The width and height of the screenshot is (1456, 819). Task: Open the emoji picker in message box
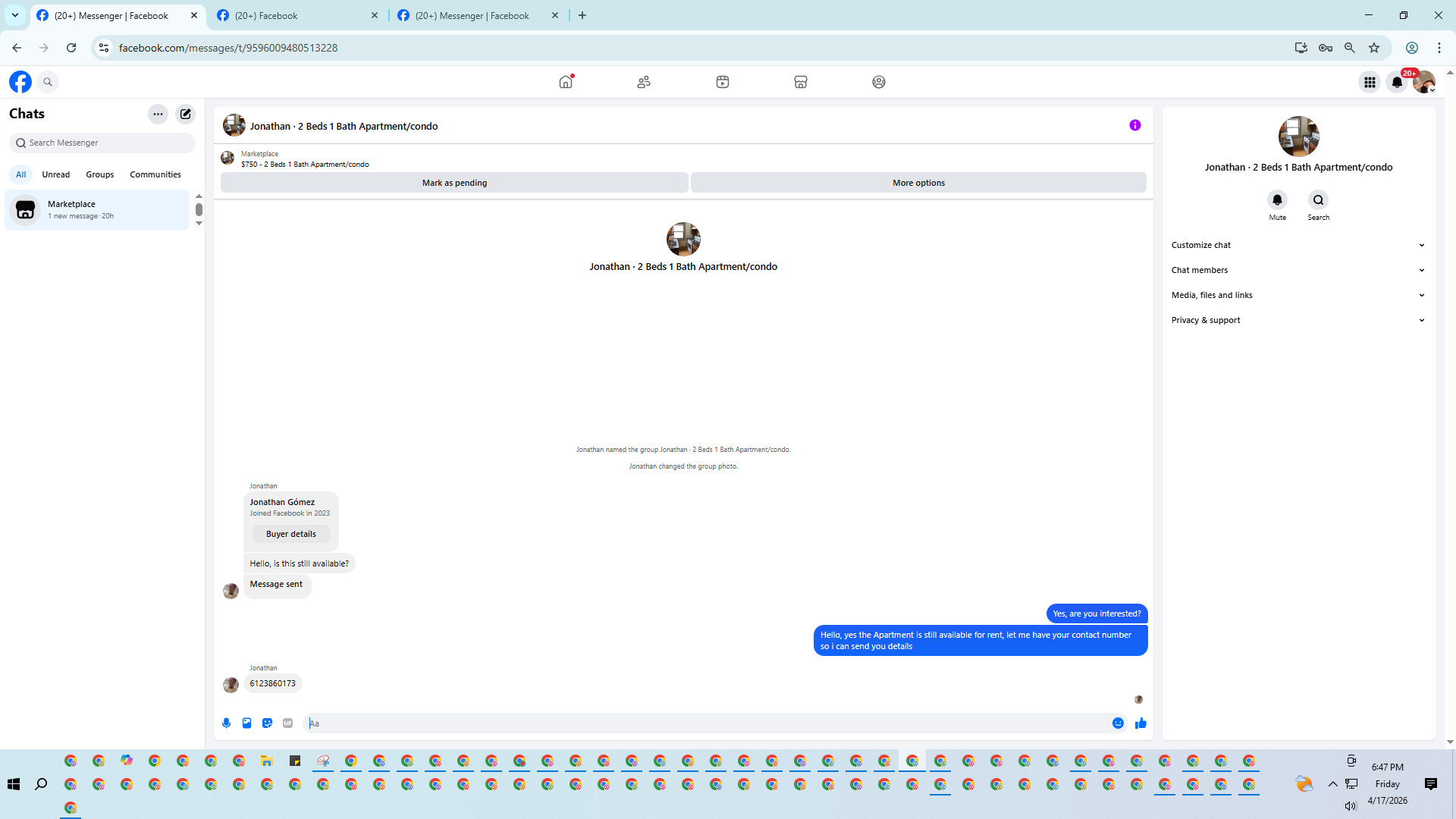click(1118, 723)
